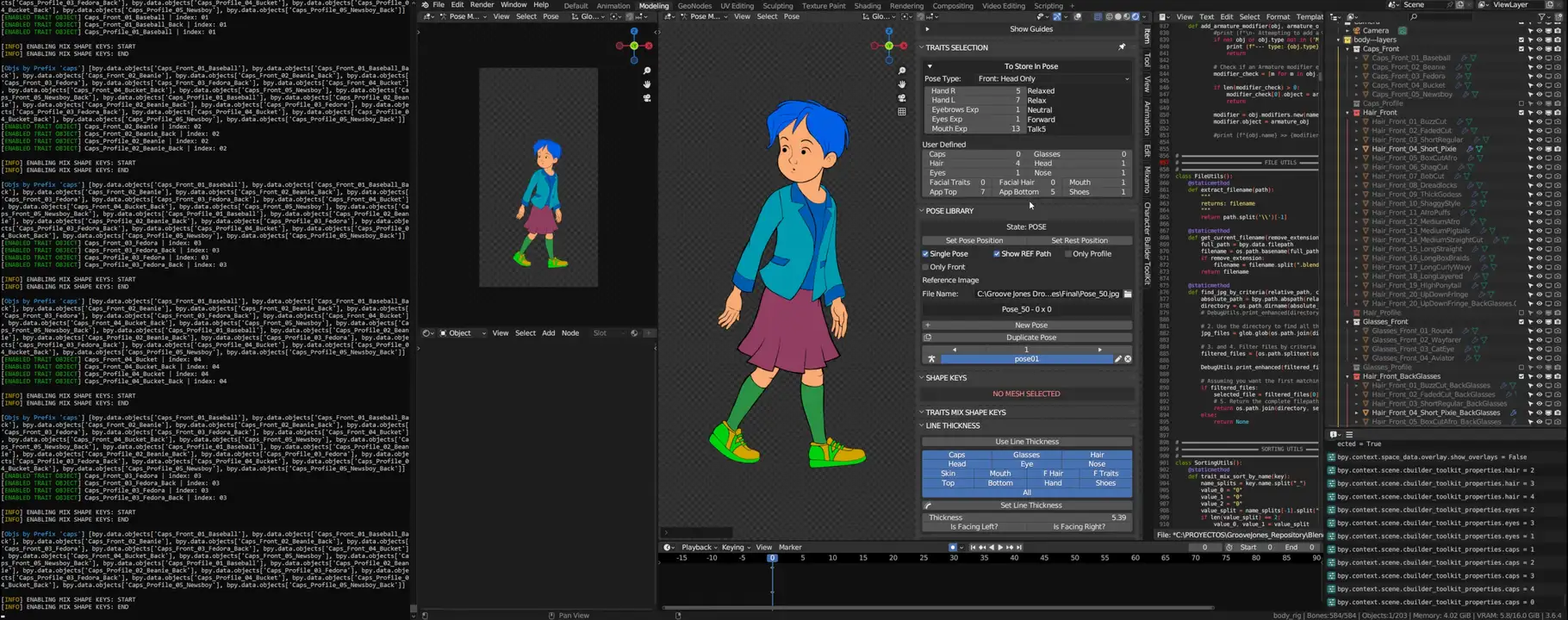Open the Object mode dropdown in node editor
The image size is (1568, 620).
click(x=463, y=333)
